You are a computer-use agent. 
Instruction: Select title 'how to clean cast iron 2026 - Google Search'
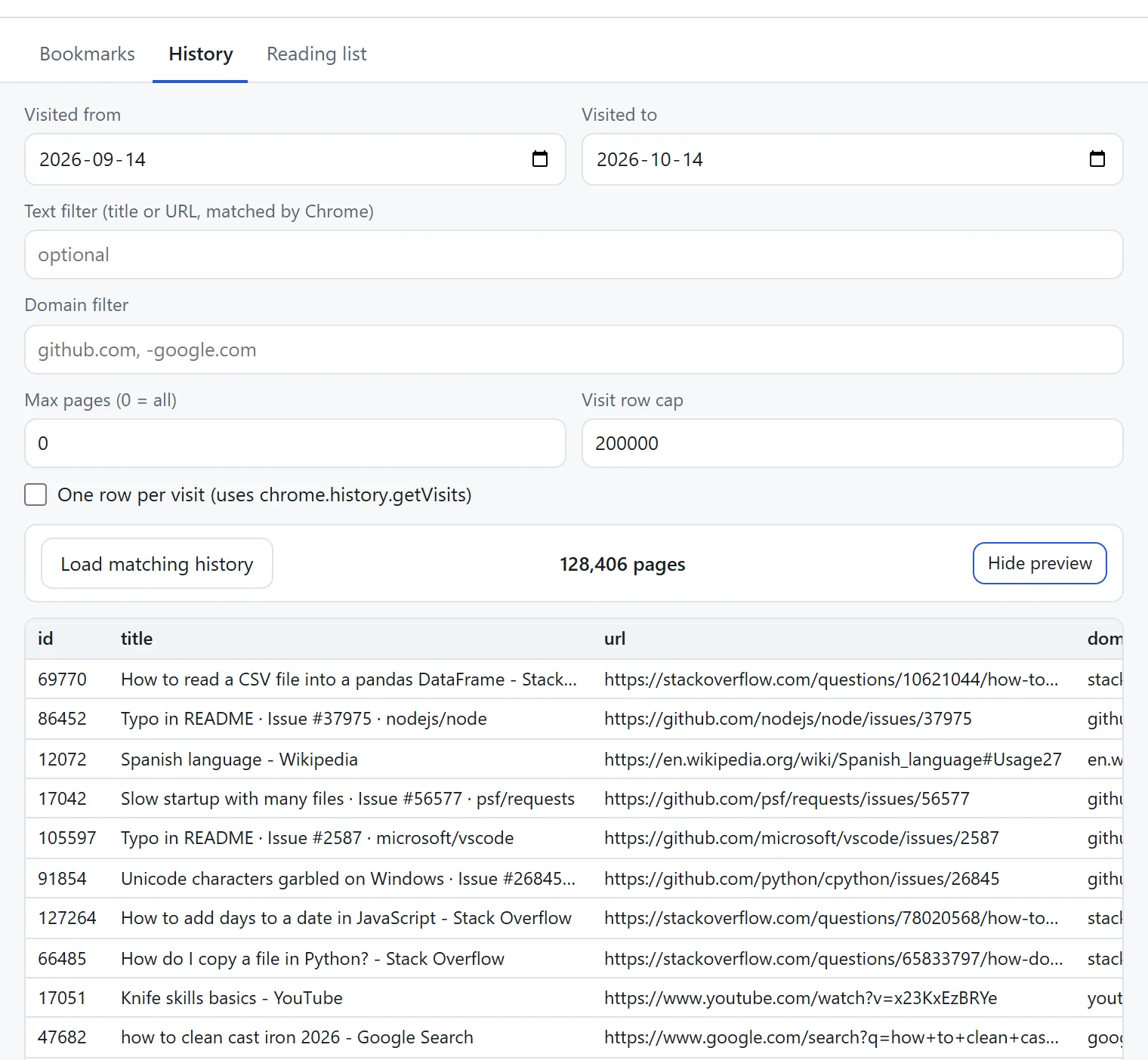297,1037
